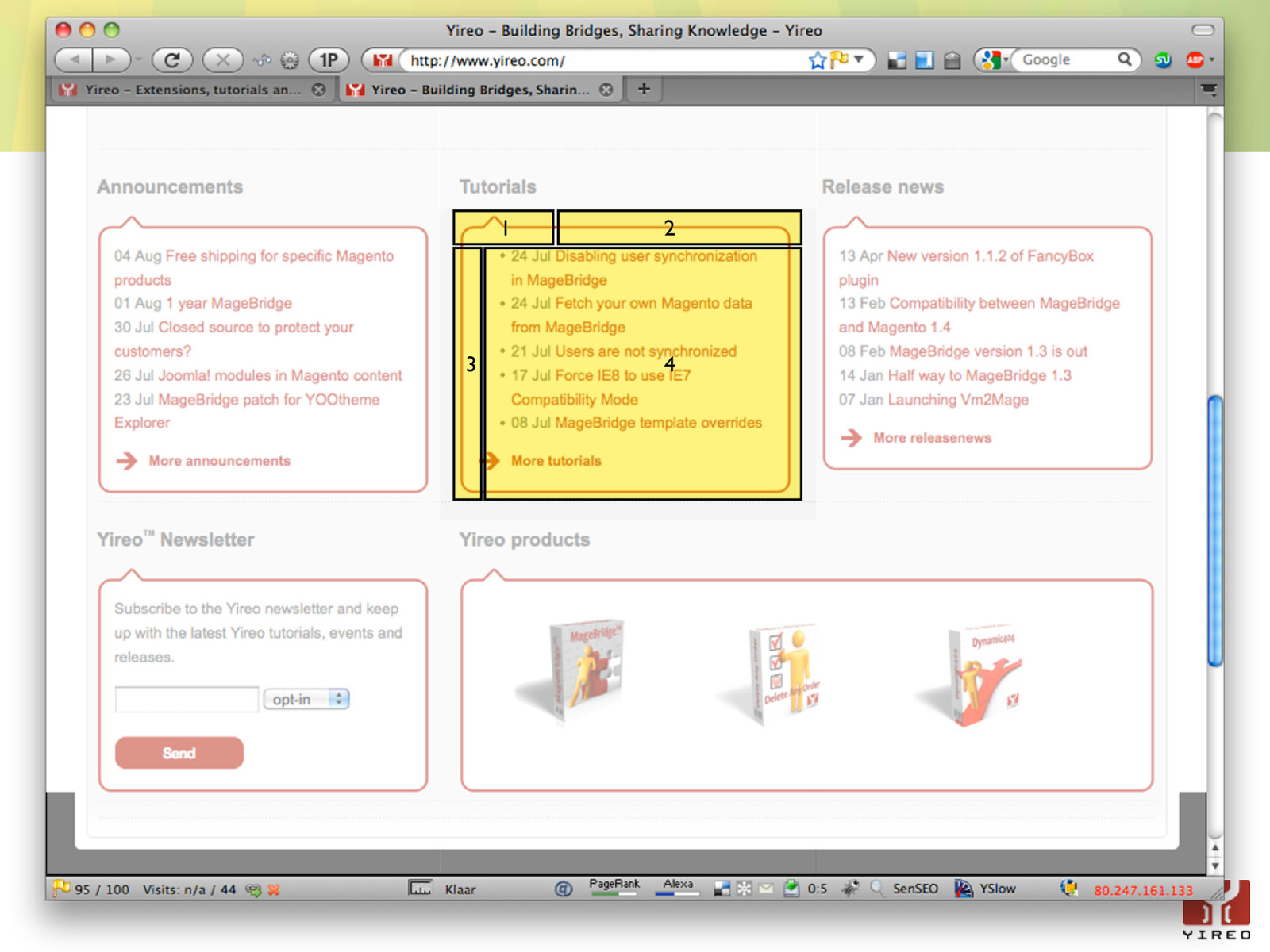The width and height of the screenshot is (1270, 952).
Task: Close the 'Yireo – Building Bridges' tab
Action: pyautogui.click(x=606, y=90)
